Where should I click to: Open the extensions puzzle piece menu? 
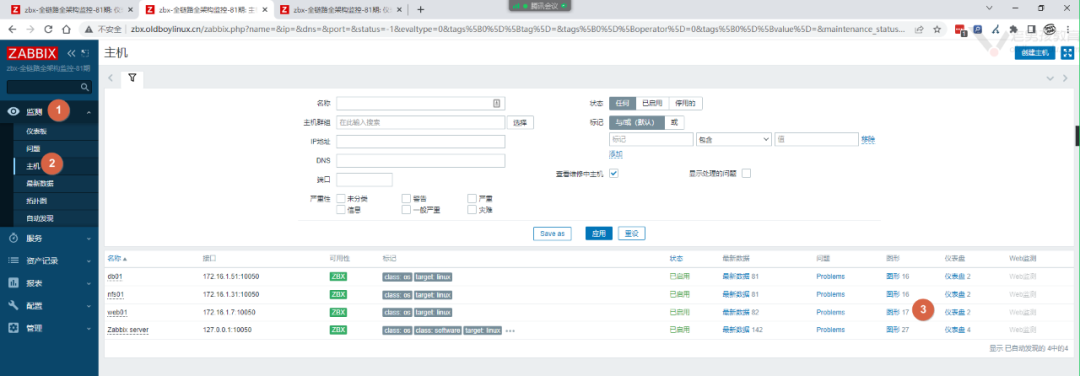tap(1014, 30)
